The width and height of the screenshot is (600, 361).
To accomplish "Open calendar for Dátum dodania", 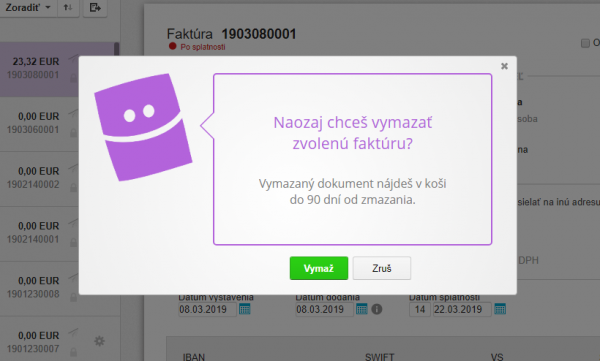I will pyautogui.click(x=362, y=309).
